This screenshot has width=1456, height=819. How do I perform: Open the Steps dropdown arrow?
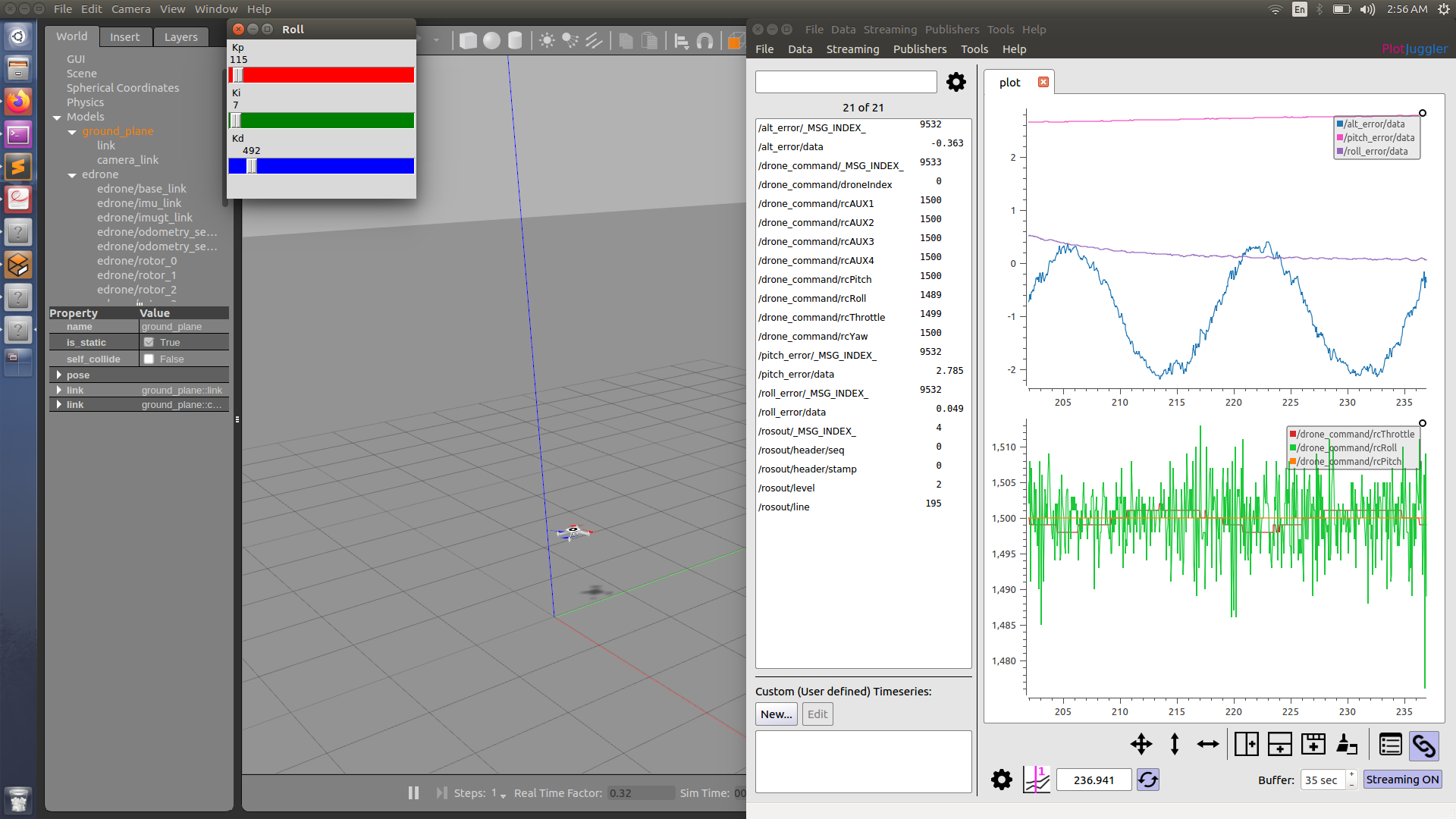pos(504,795)
